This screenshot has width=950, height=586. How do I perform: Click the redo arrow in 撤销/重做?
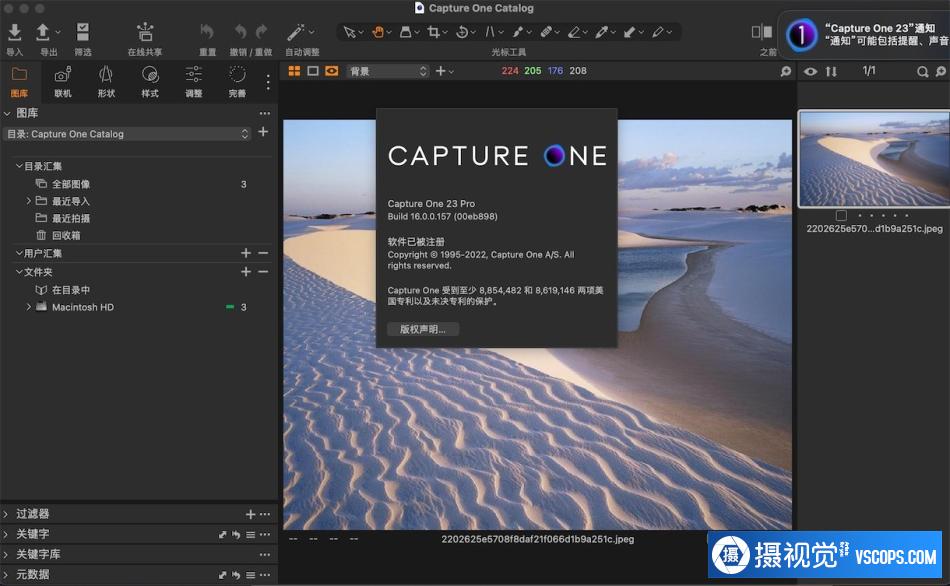point(262,32)
